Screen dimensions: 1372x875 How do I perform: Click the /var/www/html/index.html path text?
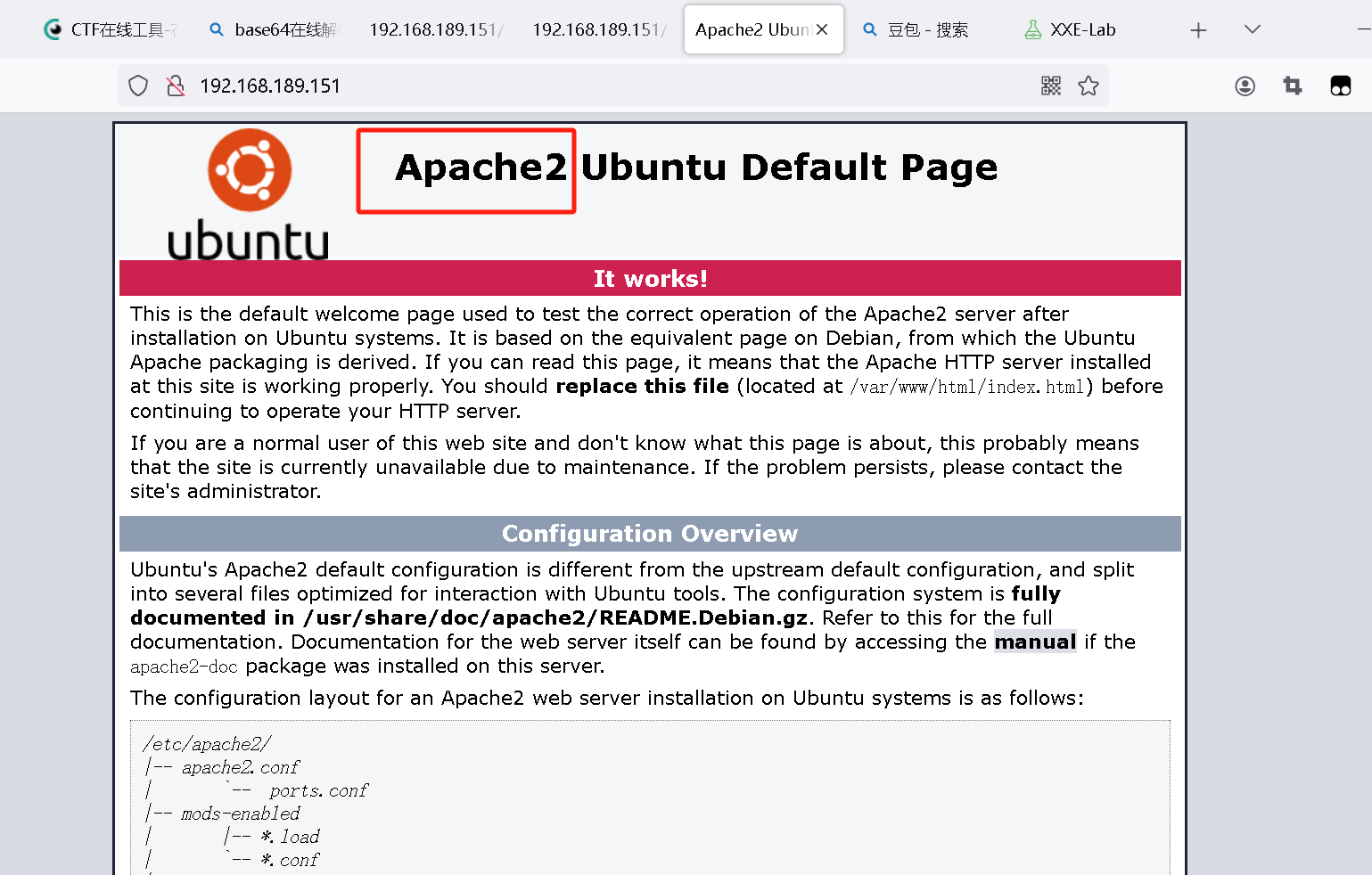tap(967, 387)
